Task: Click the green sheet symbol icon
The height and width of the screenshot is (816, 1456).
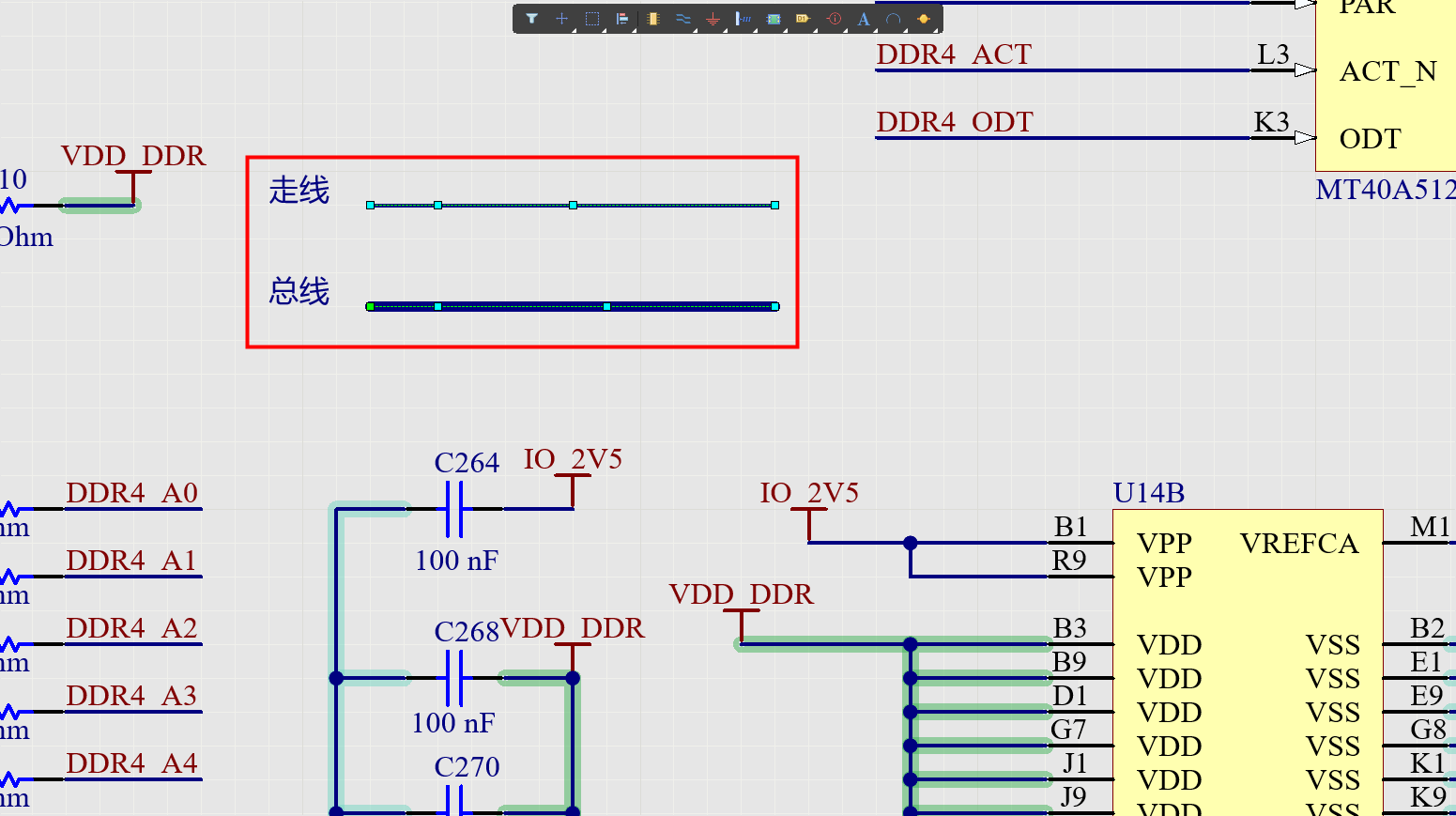Action: point(773,19)
